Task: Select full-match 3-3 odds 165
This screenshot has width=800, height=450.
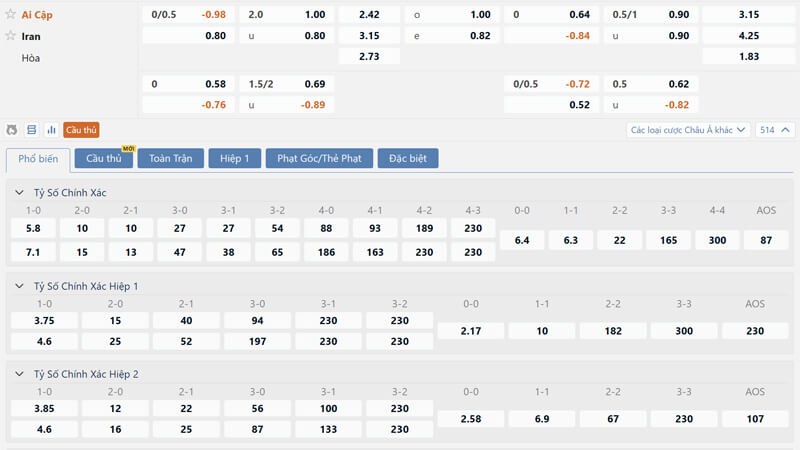Action: 668,240
